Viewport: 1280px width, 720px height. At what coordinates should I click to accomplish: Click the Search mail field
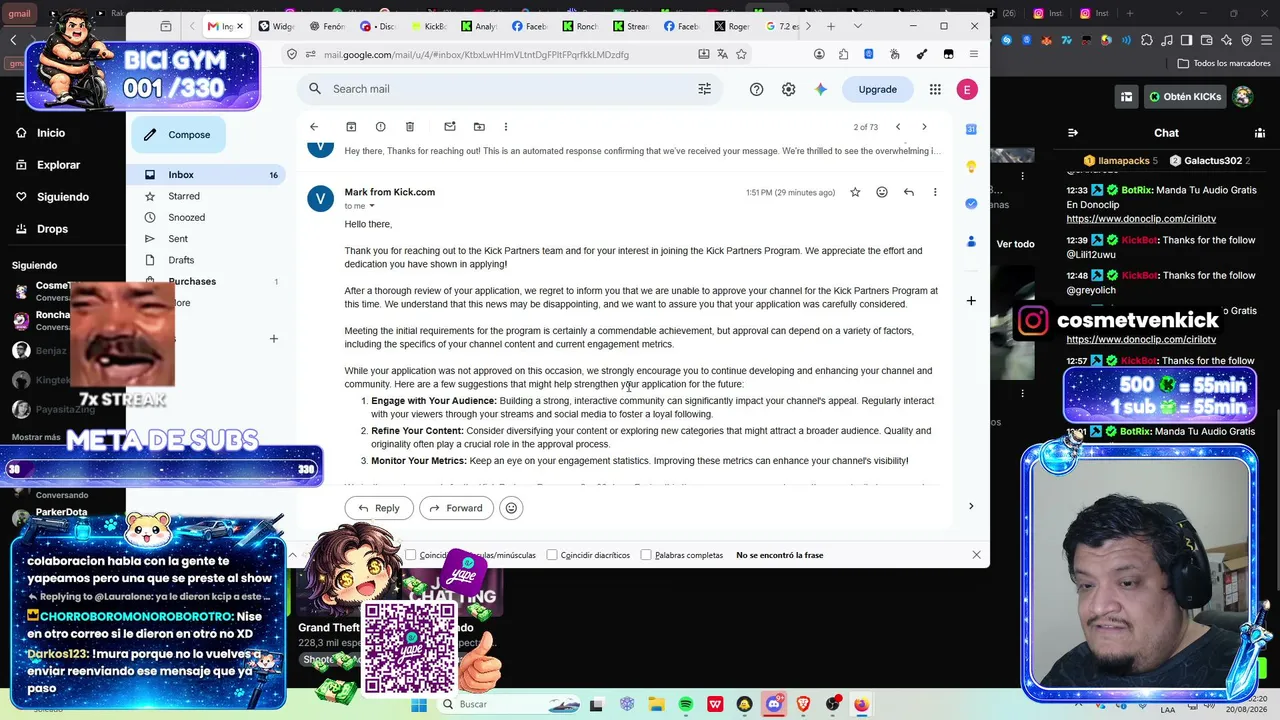[510, 89]
